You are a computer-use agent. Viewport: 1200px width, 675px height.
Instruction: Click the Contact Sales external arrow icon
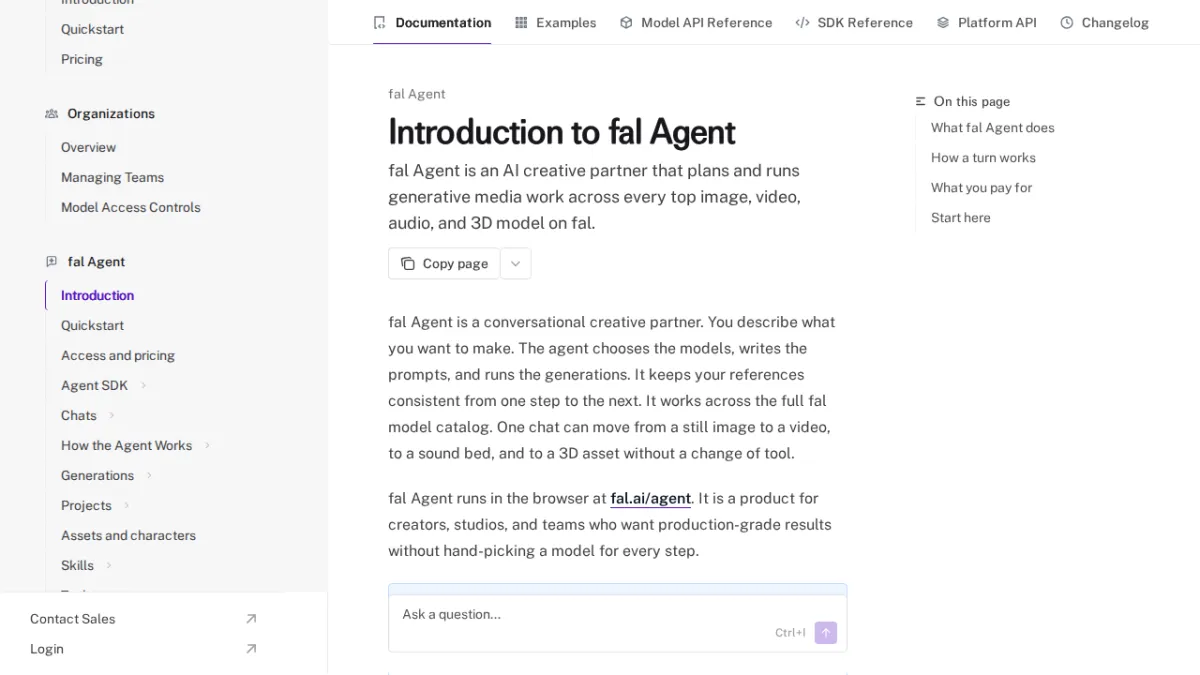(251, 619)
